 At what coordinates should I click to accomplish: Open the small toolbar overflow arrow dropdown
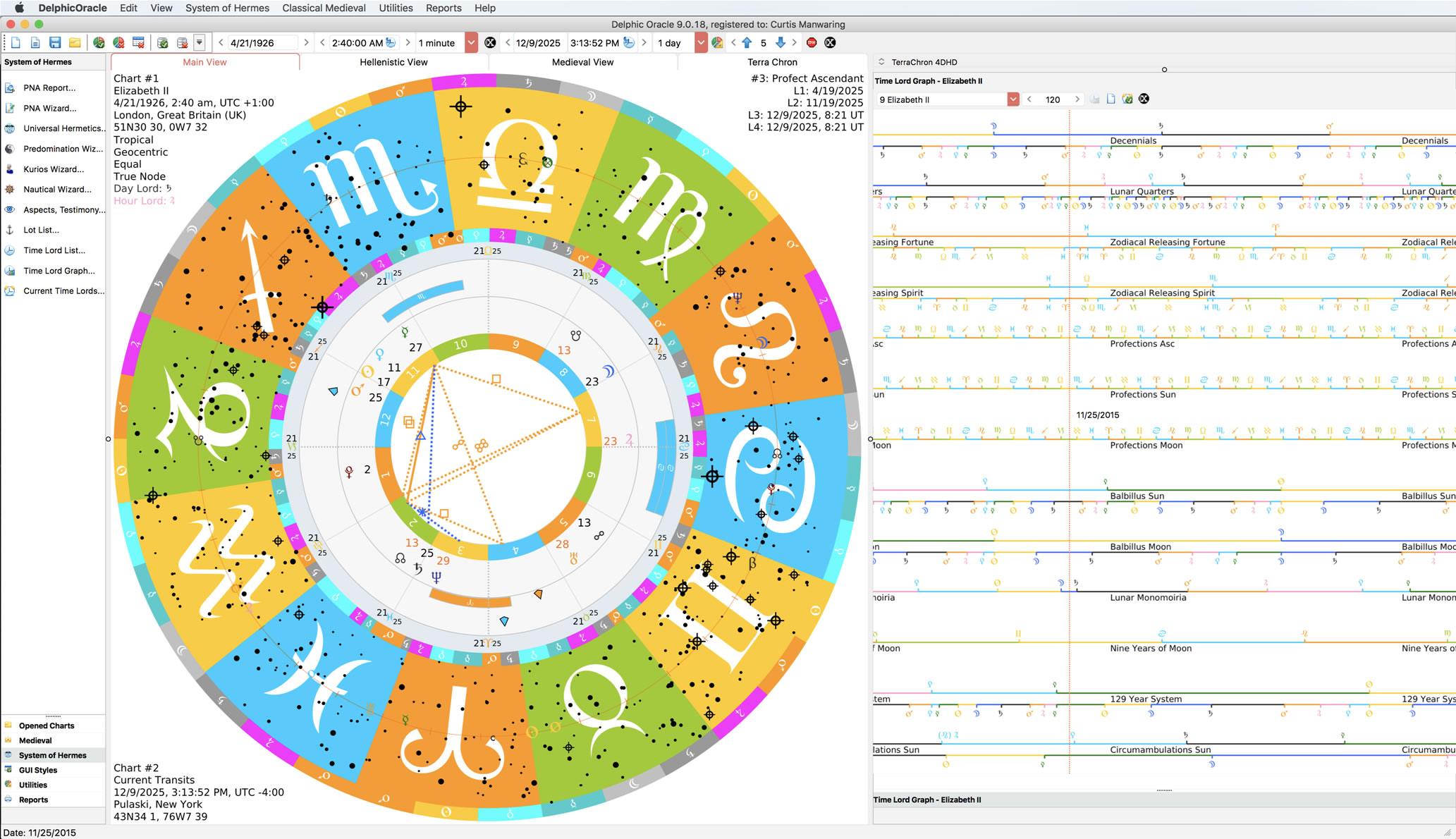click(200, 43)
